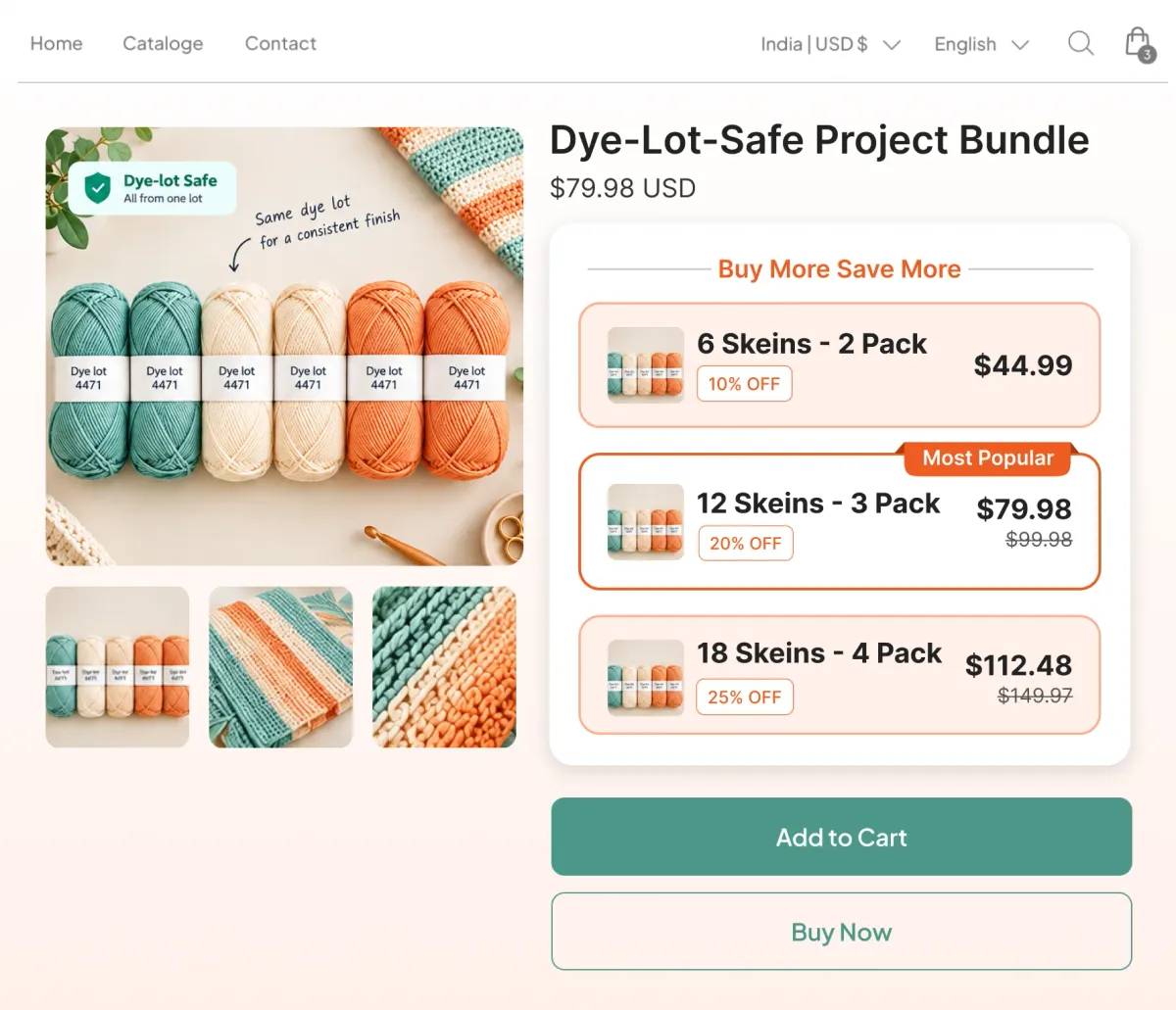This screenshot has width=1176, height=1010.
Task: Expand the India | USD $ currency dropdown
Action: click(830, 44)
